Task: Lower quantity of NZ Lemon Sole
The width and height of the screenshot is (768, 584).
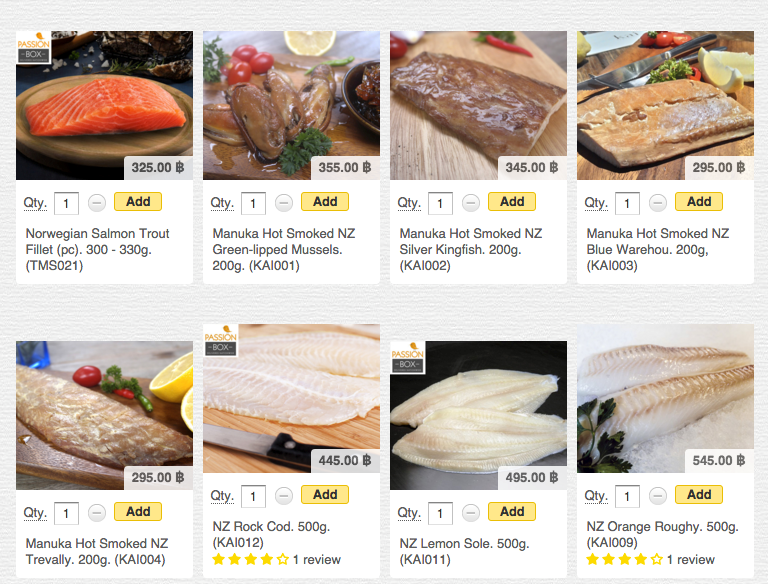Action: click(x=471, y=513)
